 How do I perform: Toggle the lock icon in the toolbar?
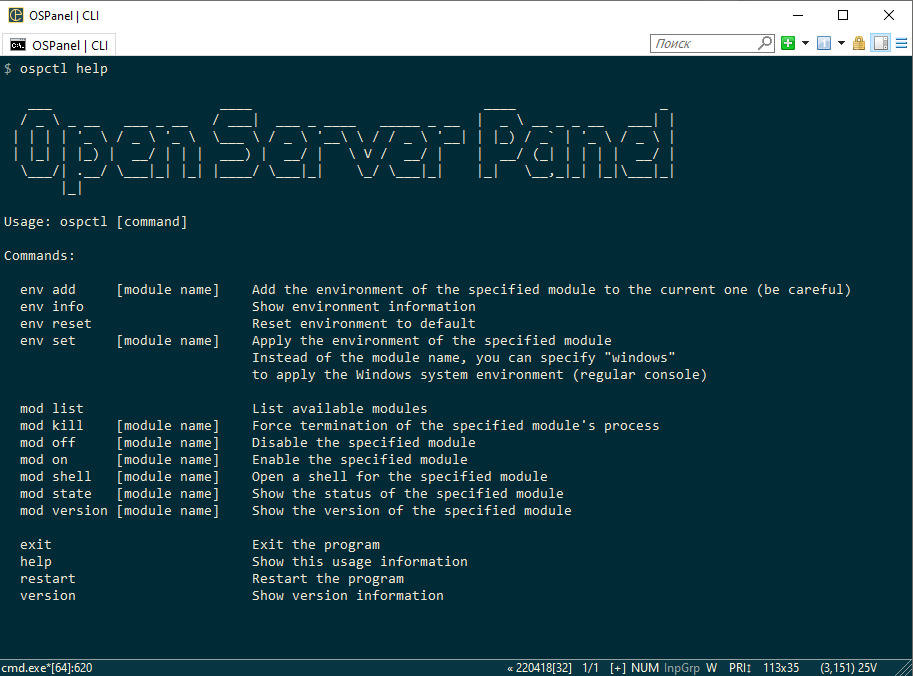[859, 43]
